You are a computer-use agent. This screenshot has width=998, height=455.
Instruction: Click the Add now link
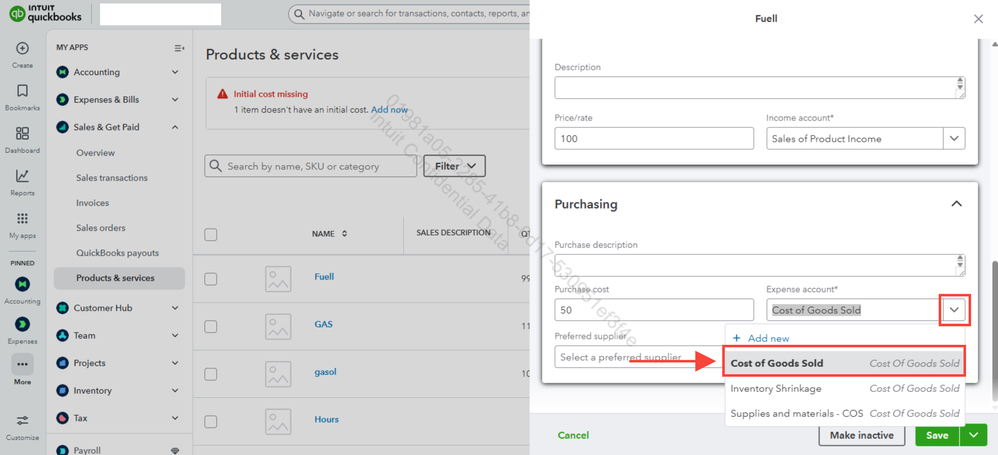tap(390, 109)
